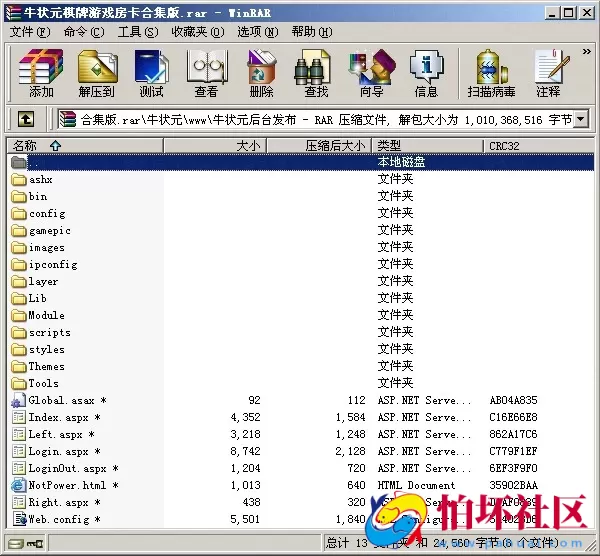Select the Index.aspx file icon
The width and height of the screenshot is (600, 556).
pos(18,417)
